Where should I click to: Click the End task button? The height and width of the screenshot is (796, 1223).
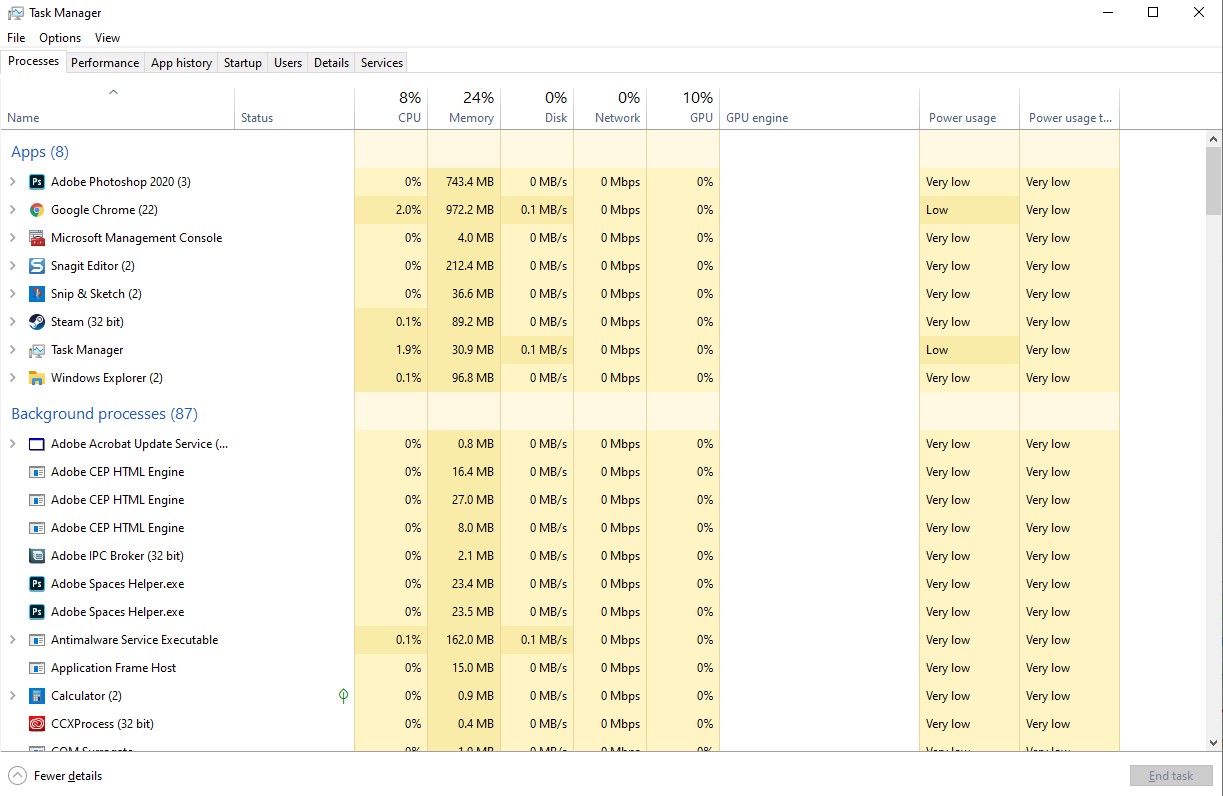1171,776
